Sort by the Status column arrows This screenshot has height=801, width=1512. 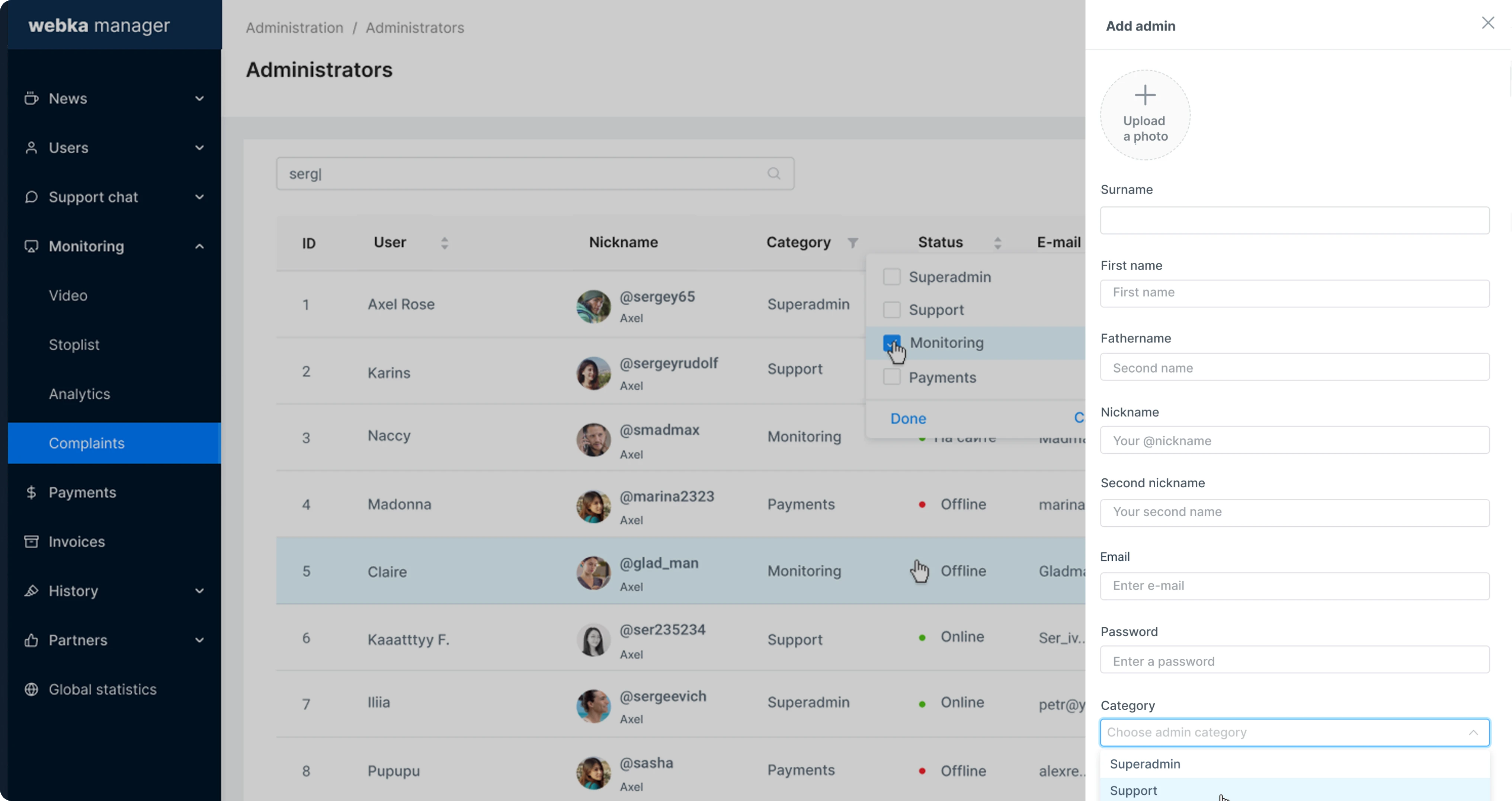point(997,243)
